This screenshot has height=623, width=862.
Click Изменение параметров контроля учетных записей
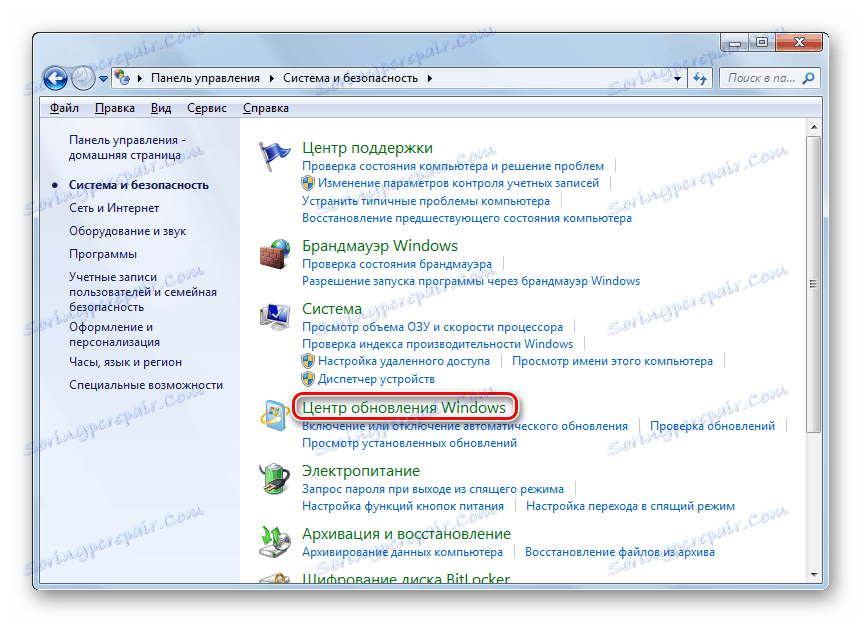[x=458, y=183]
